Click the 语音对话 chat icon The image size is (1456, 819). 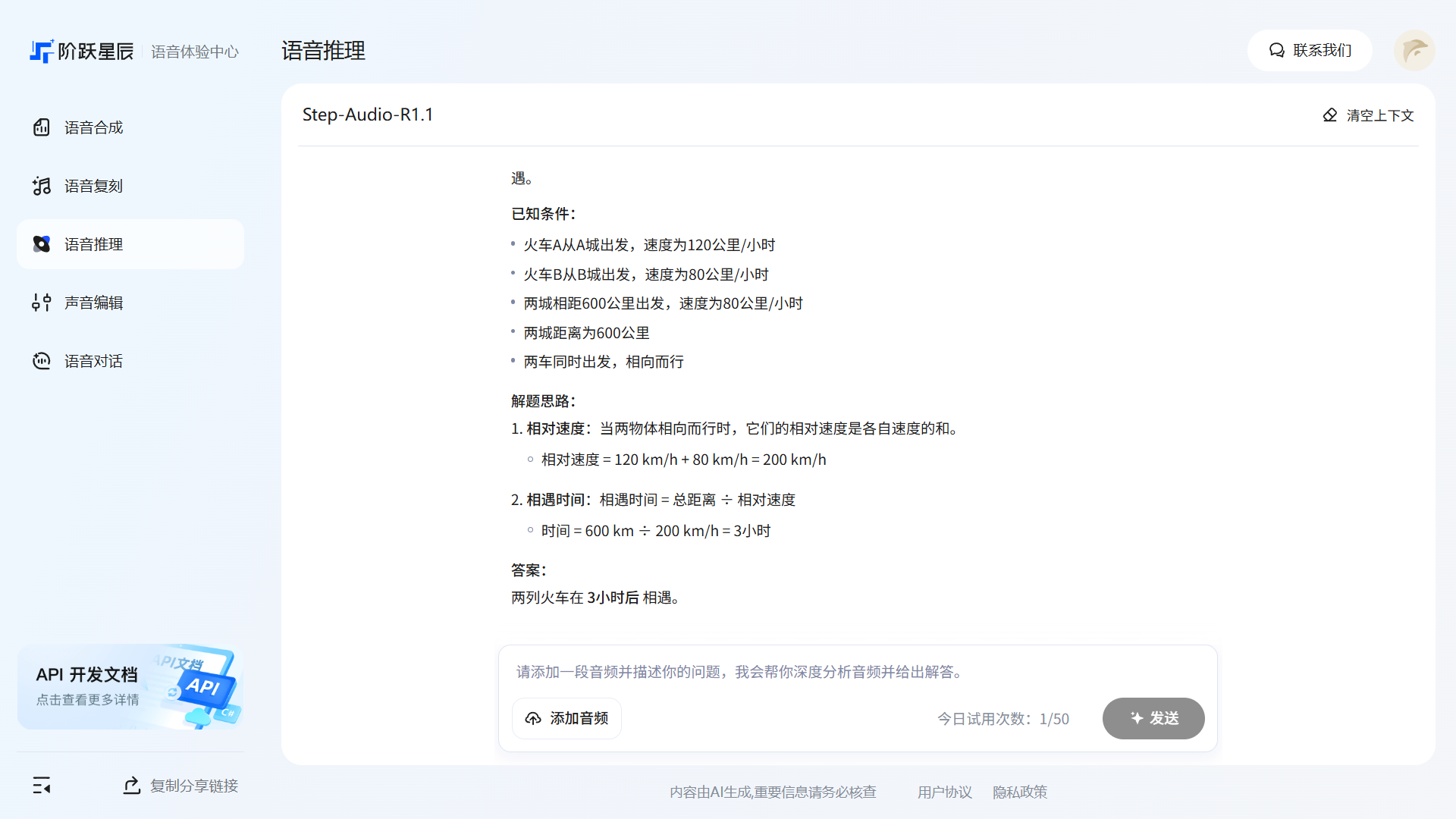(42, 361)
